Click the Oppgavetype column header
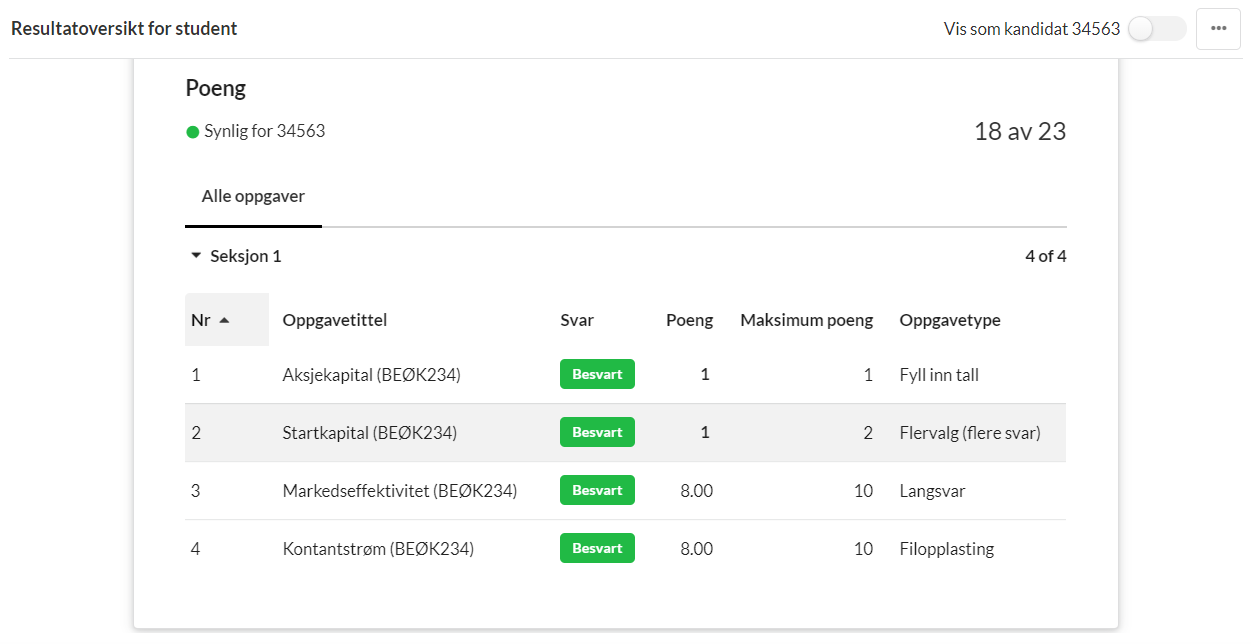 [950, 320]
